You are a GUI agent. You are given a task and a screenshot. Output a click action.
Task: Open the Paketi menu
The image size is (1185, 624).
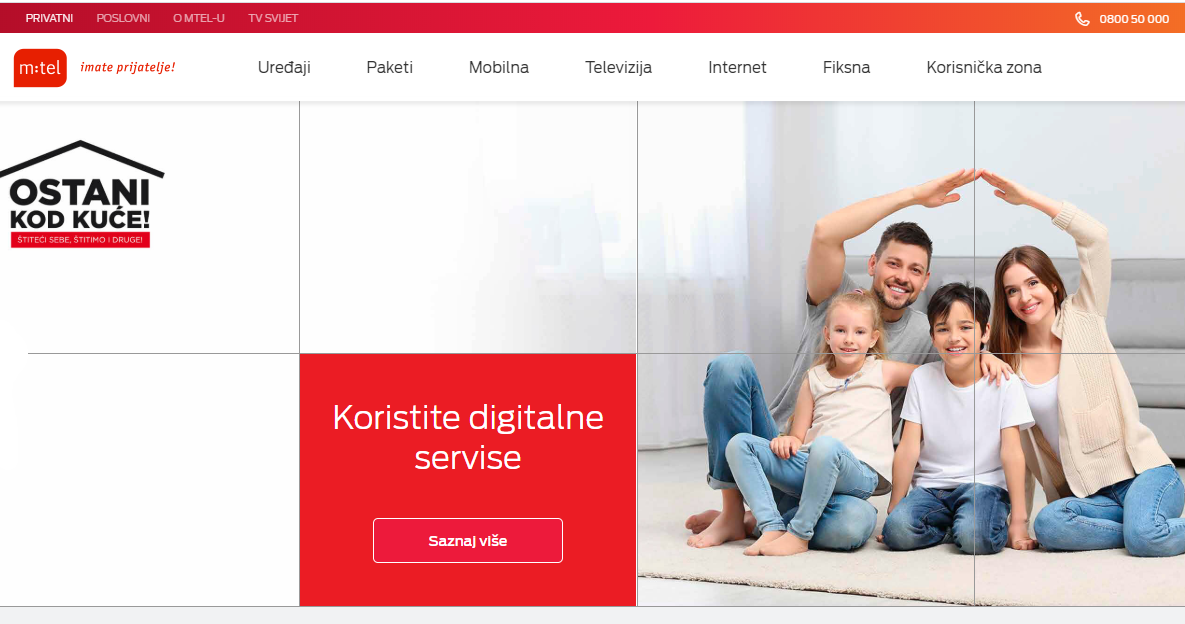point(389,67)
